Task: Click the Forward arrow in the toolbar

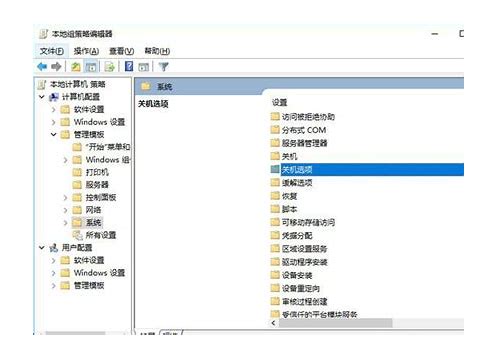Action: (x=56, y=67)
